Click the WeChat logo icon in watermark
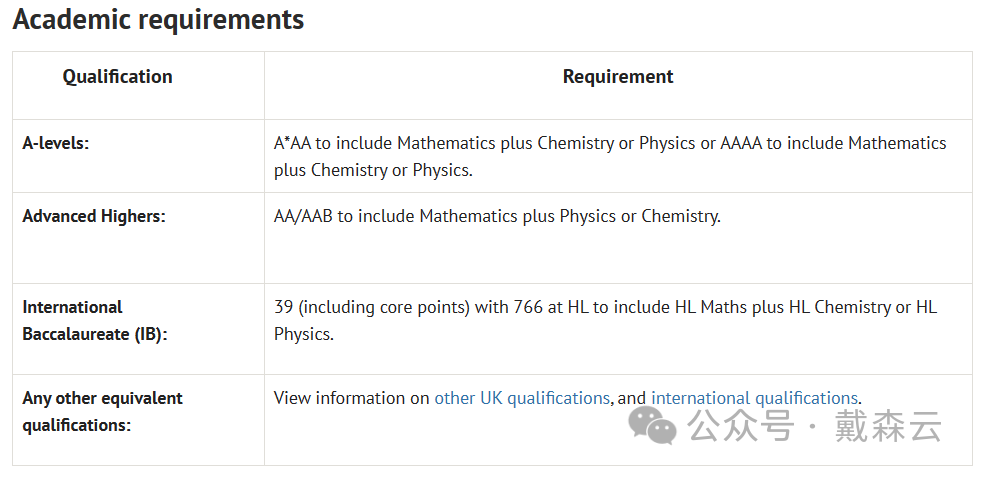Image resolution: width=984 pixels, height=478 pixels. pyautogui.click(x=653, y=425)
